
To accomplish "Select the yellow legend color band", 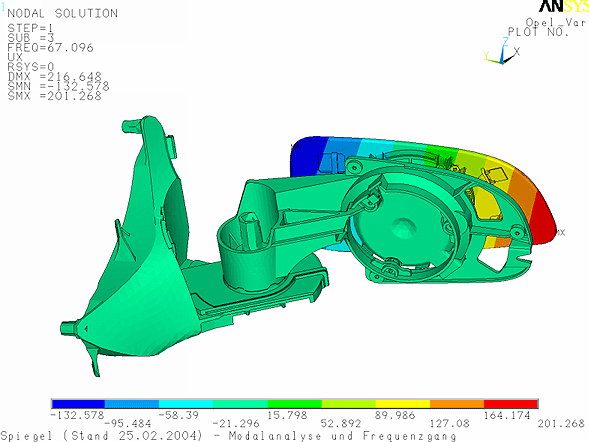I will click(x=403, y=404).
